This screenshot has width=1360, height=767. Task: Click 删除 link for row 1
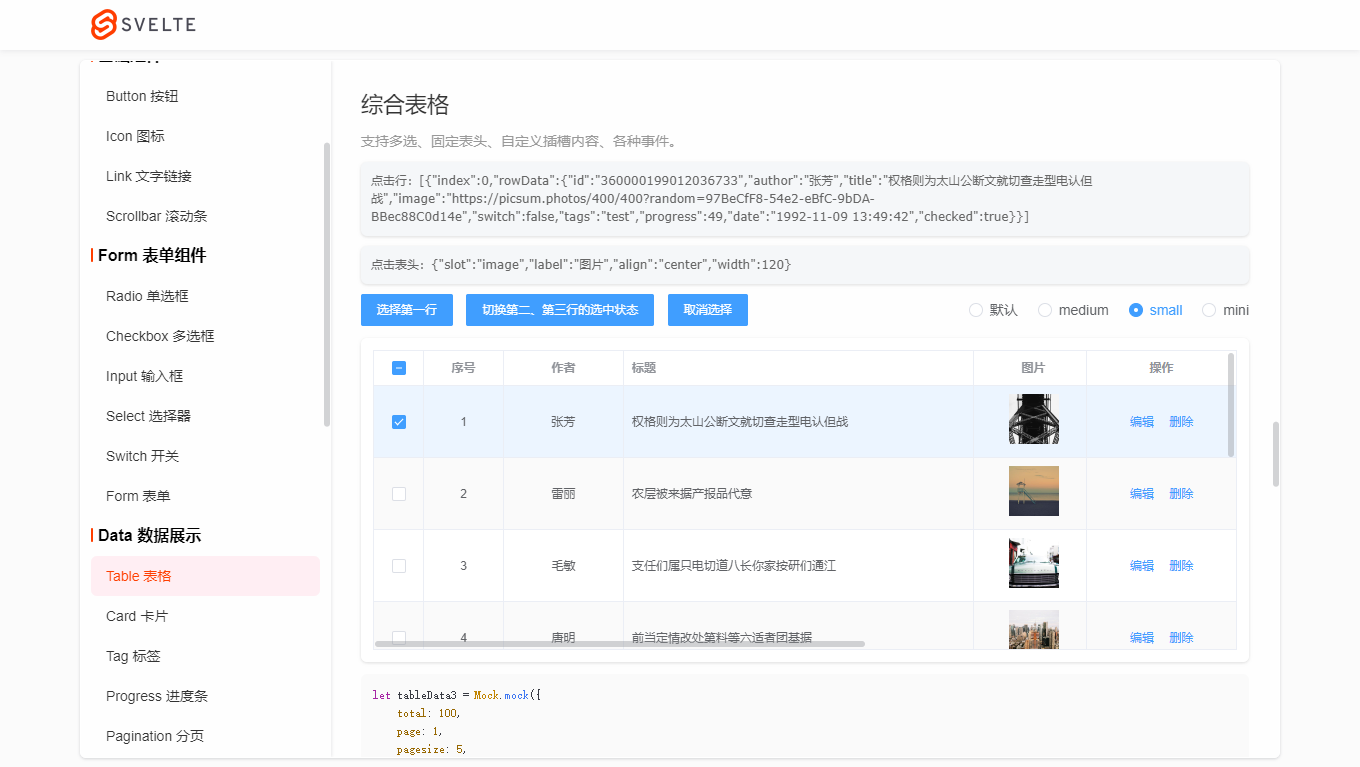pos(1181,422)
